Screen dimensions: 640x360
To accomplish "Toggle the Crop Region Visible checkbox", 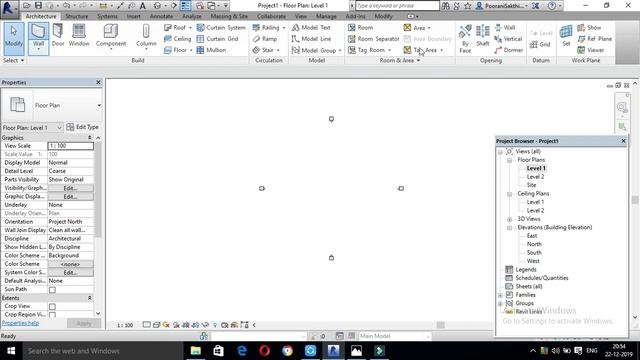I will pyautogui.click(x=52, y=315).
